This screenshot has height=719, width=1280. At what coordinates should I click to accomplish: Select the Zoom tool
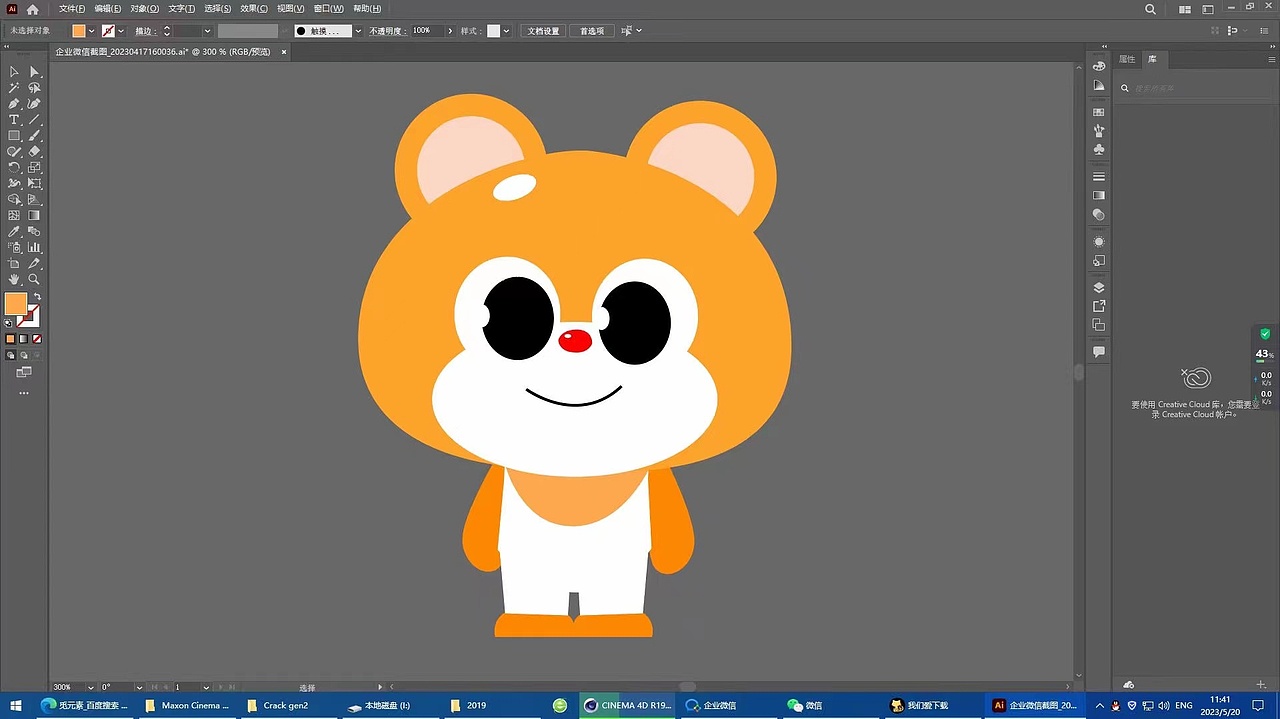point(33,279)
